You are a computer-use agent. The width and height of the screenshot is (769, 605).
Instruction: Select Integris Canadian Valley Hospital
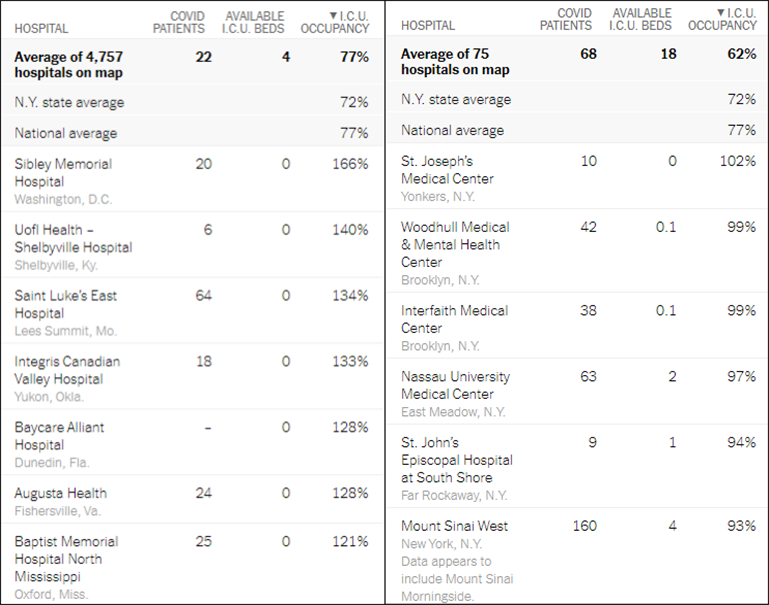click(67, 370)
